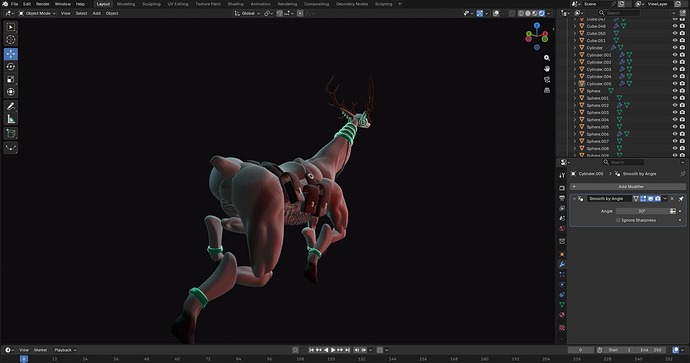Open the Output properties tab
The image size is (690, 363).
coord(562,198)
